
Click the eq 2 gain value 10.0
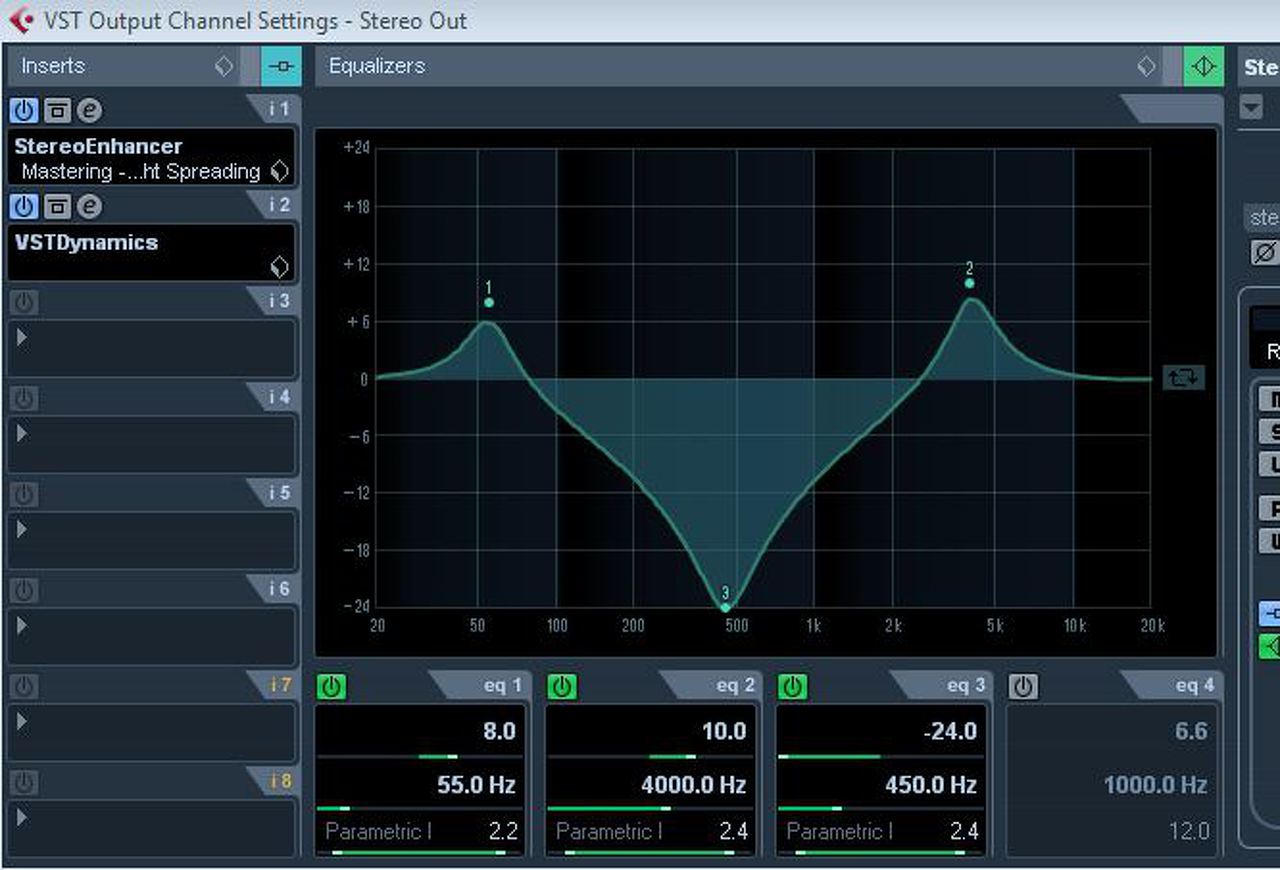coord(724,731)
